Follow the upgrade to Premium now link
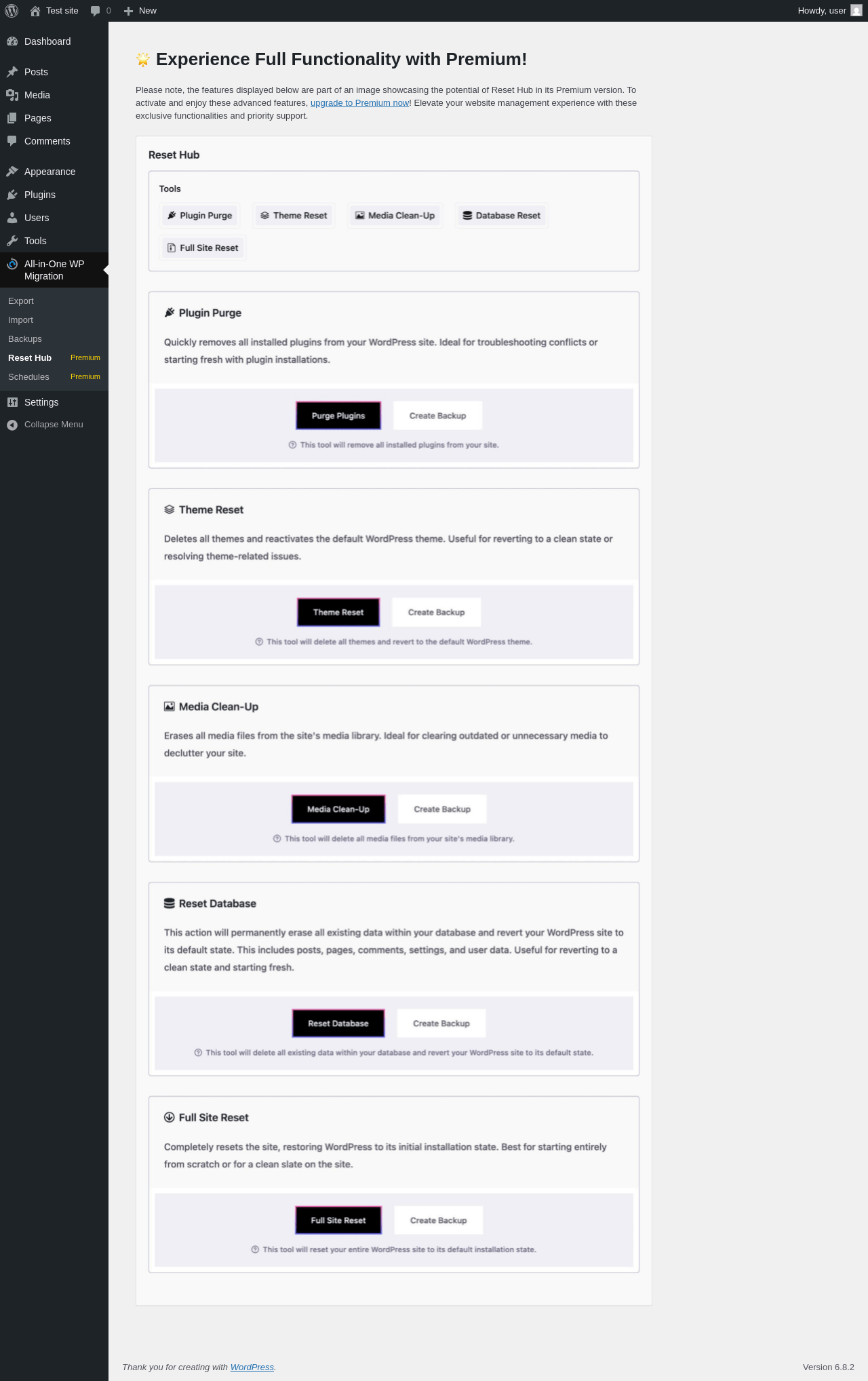Viewport: 868px width, 1381px height. [359, 103]
